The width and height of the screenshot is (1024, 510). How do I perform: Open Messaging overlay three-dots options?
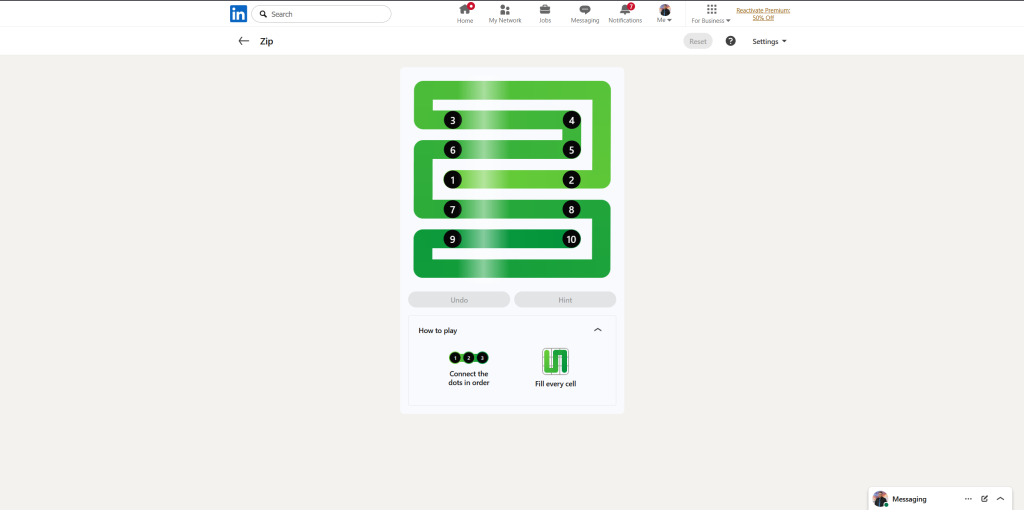pyautogui.click(x=968, y=499)
